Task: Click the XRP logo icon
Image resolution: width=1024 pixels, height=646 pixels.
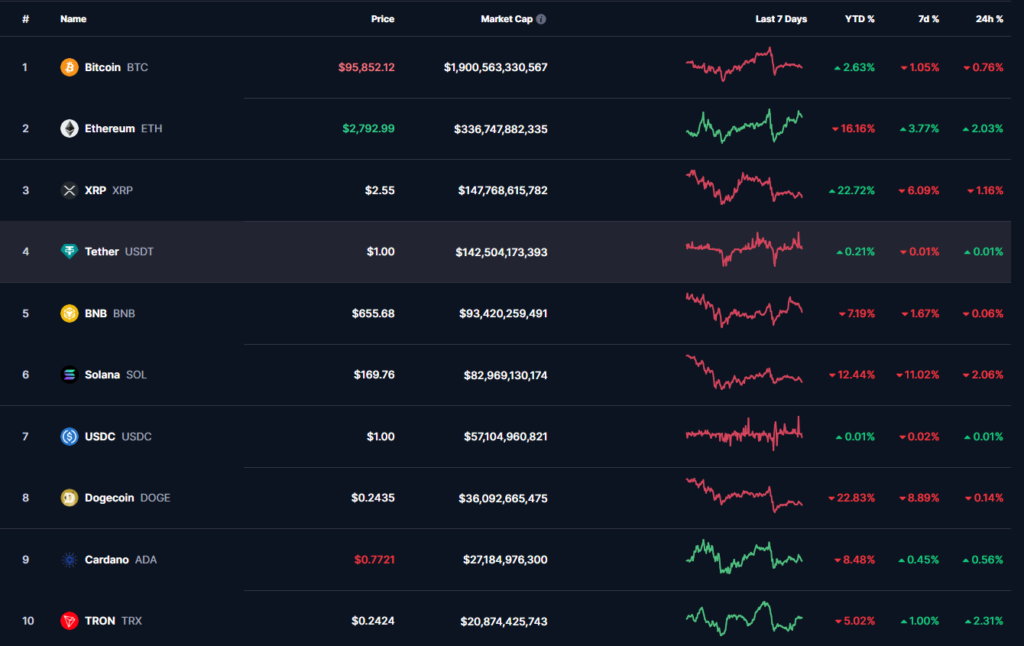Action: pos(69,190)
